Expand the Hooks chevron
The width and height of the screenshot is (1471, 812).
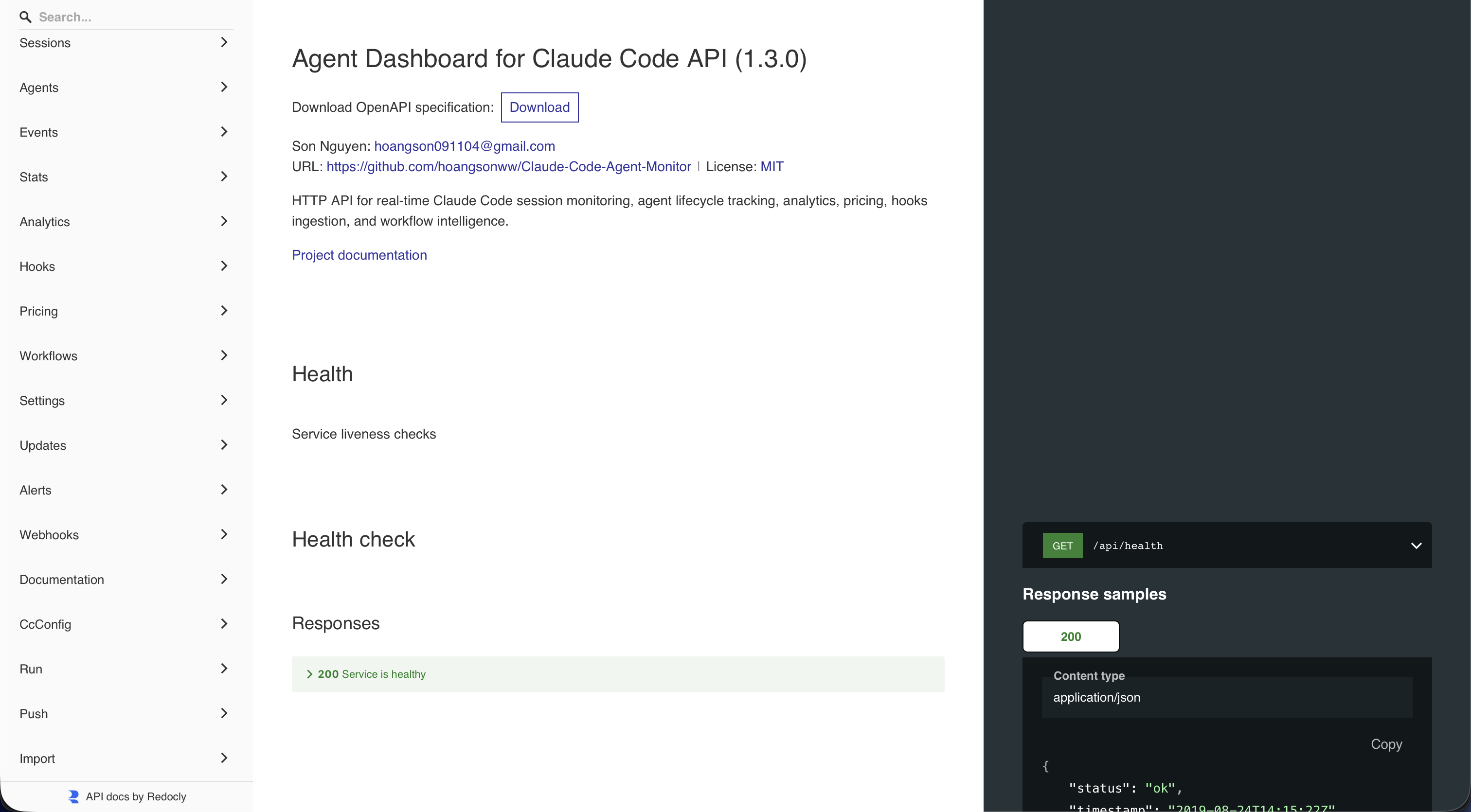224,266
